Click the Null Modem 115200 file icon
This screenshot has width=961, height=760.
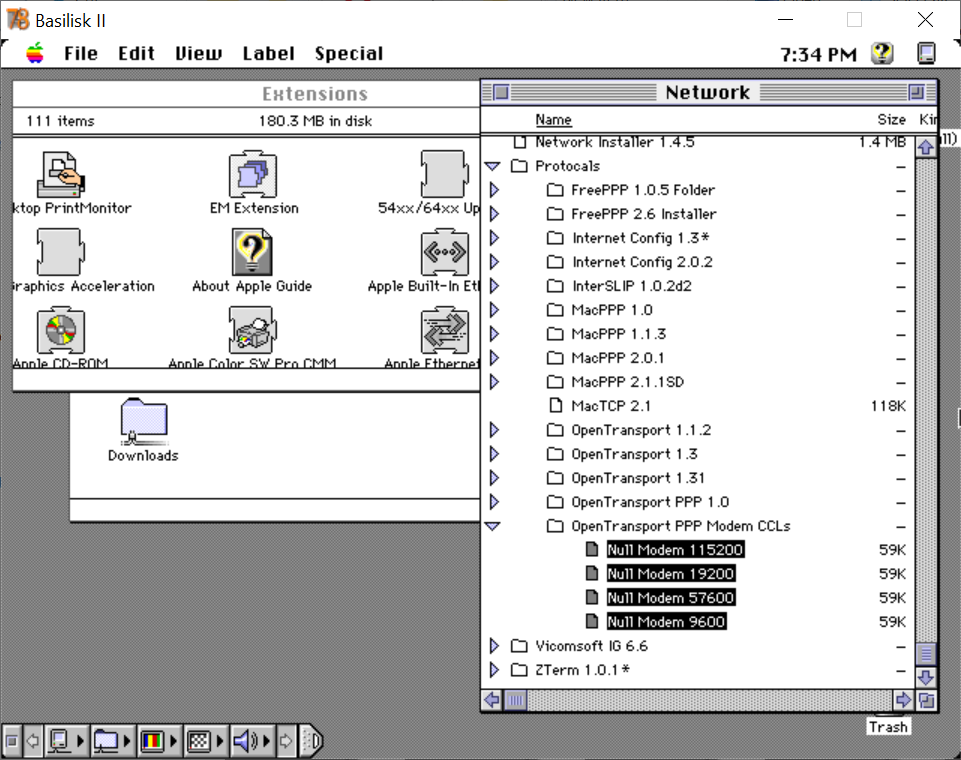[591, 549]
